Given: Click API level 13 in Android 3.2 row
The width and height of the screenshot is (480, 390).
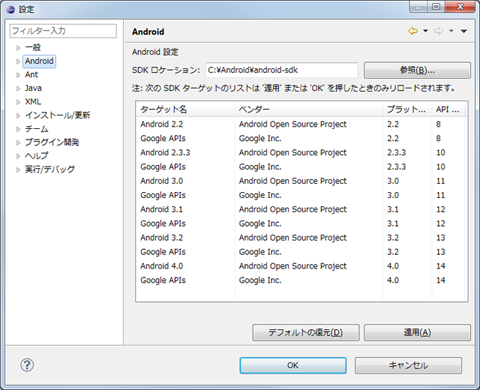Looking at the screenshot, I should (441, 238).
